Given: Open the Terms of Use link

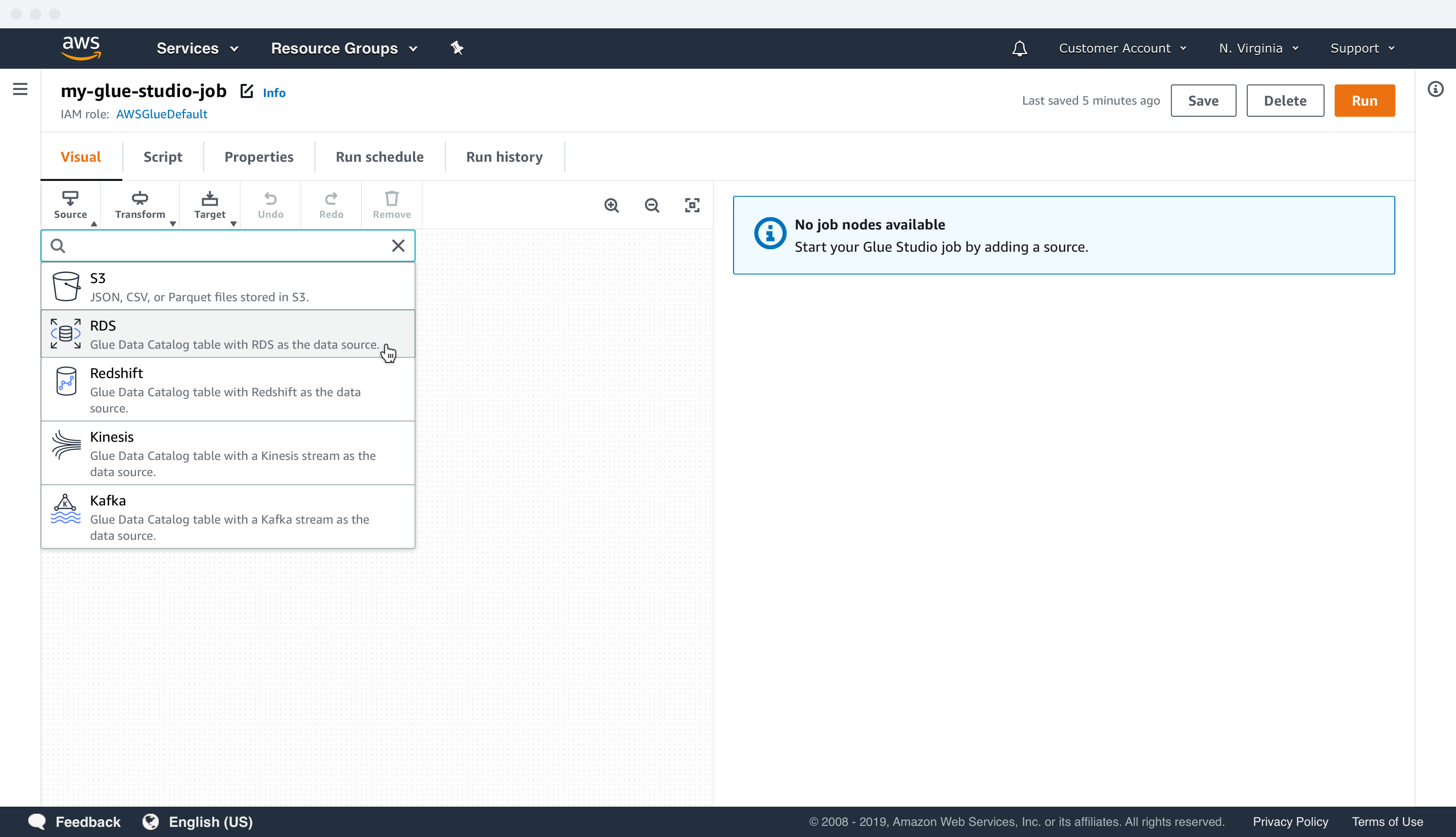Looking at the screenshot, I should click(x=1387, y=822).
